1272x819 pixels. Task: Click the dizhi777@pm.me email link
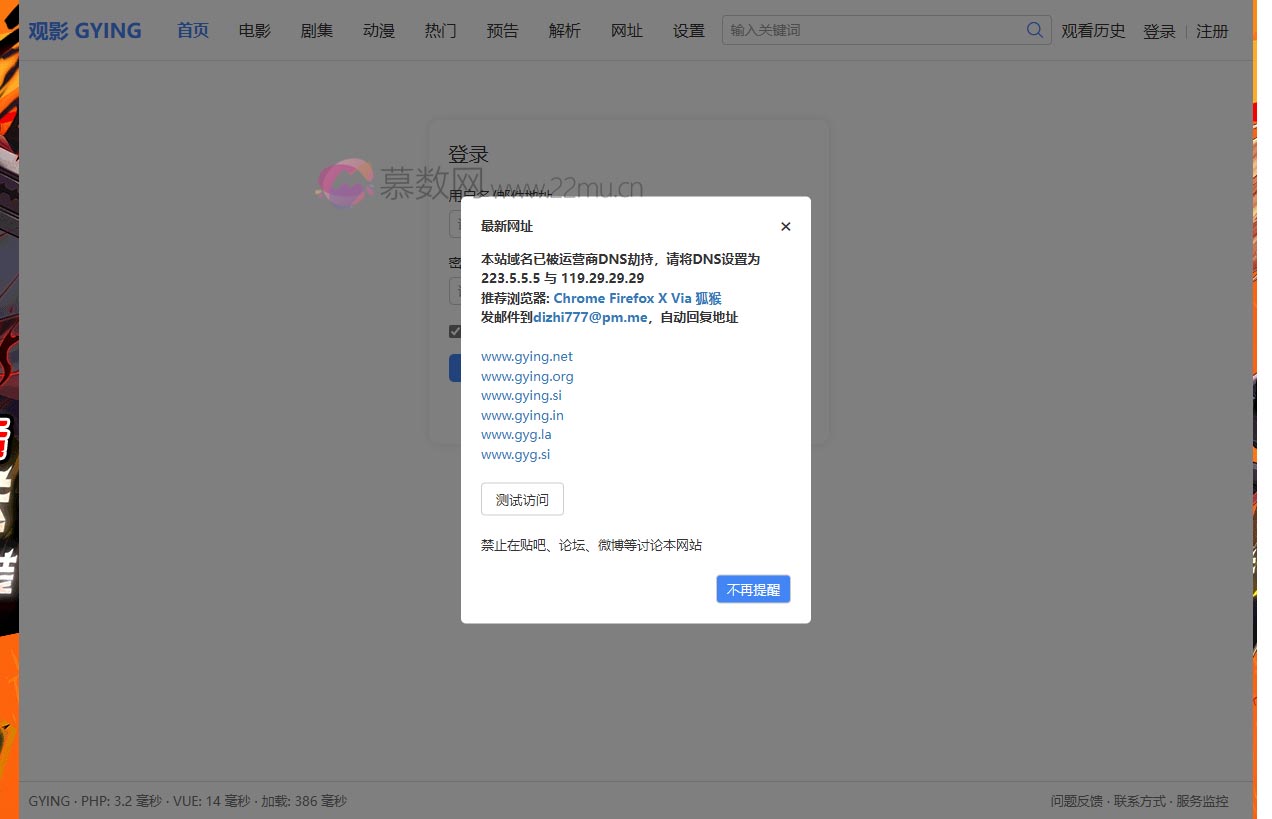(x=589, y=317)
